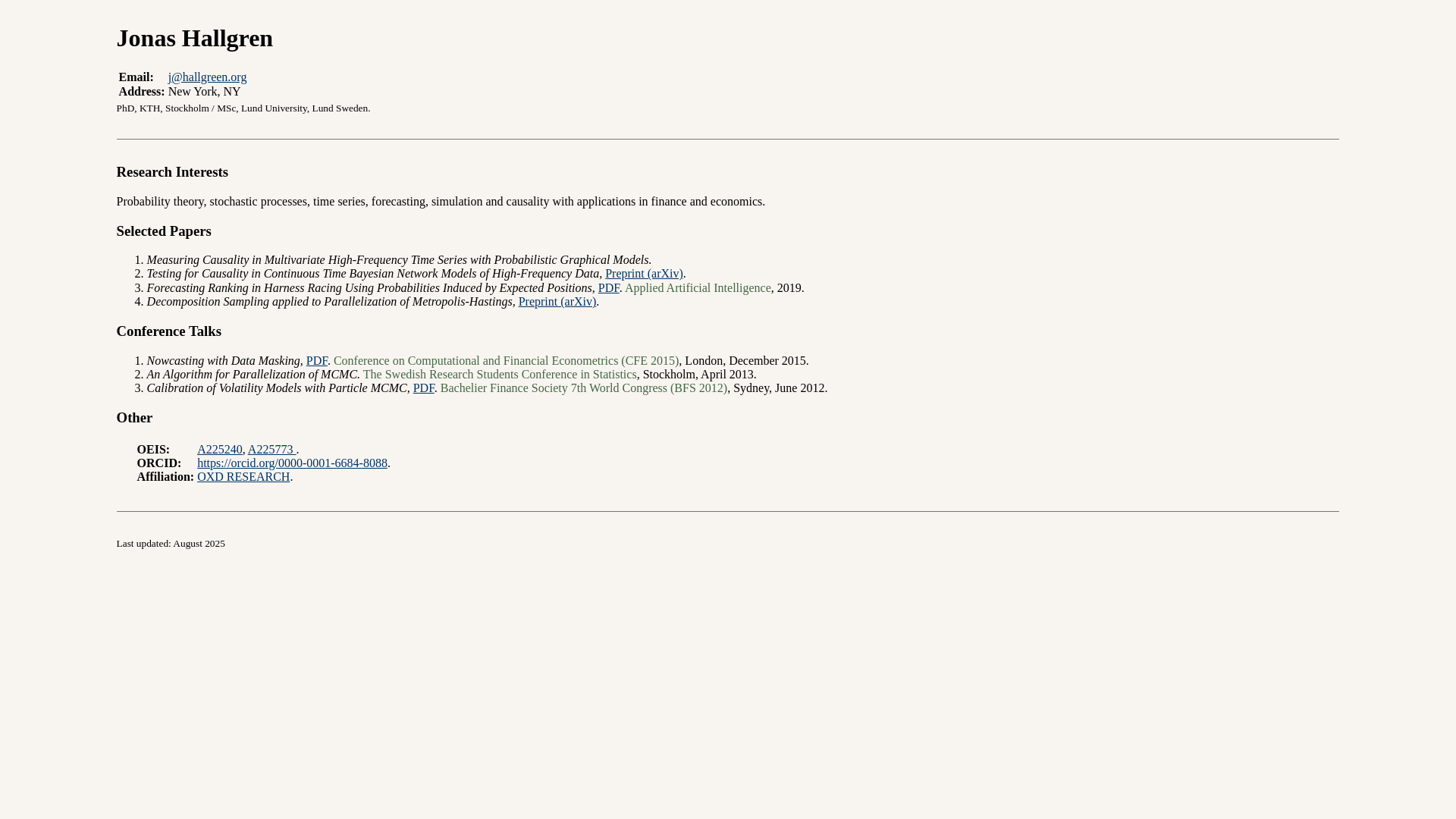Click the Email: label
Viewport: 1456px width, 819px height.
[x=136, y=77]
